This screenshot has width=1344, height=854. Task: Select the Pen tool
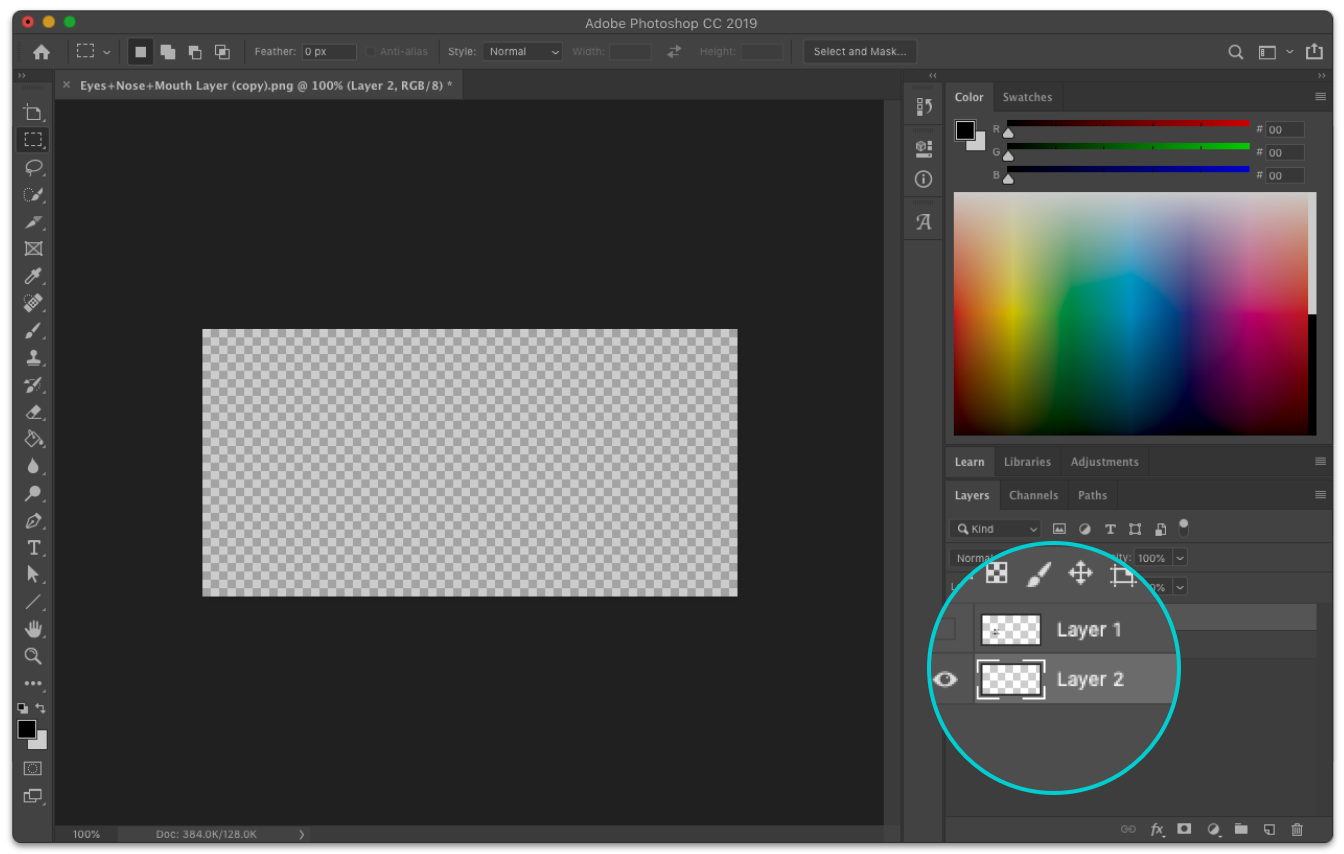click(x=33, y=520)
